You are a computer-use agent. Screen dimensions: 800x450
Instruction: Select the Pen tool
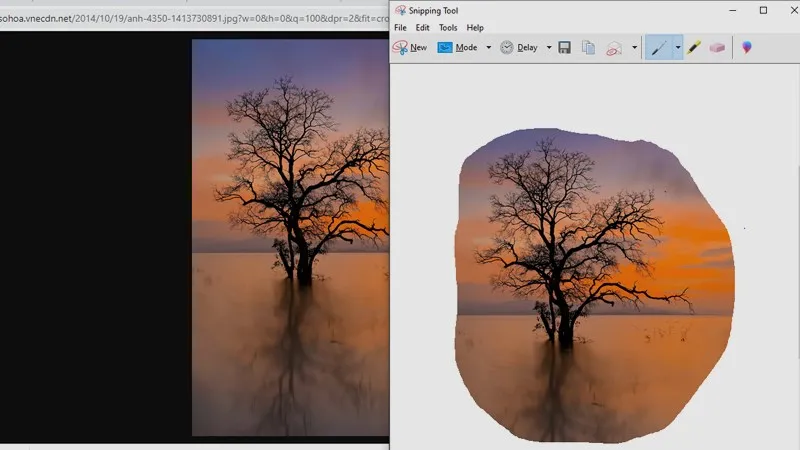pyautogui.click(x=658, y=47)
